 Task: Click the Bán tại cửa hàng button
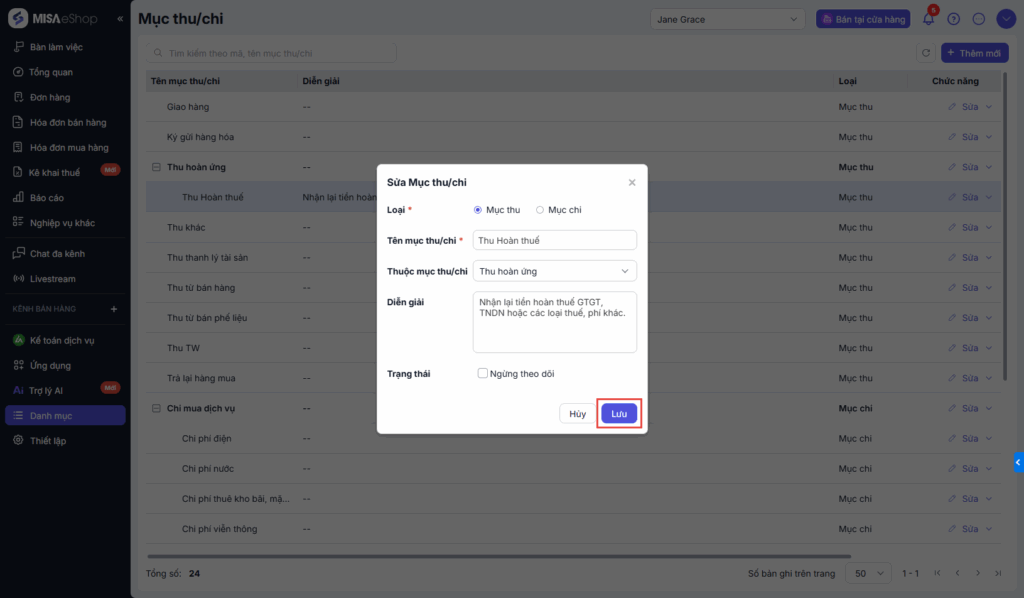click(x=863, y=19)
